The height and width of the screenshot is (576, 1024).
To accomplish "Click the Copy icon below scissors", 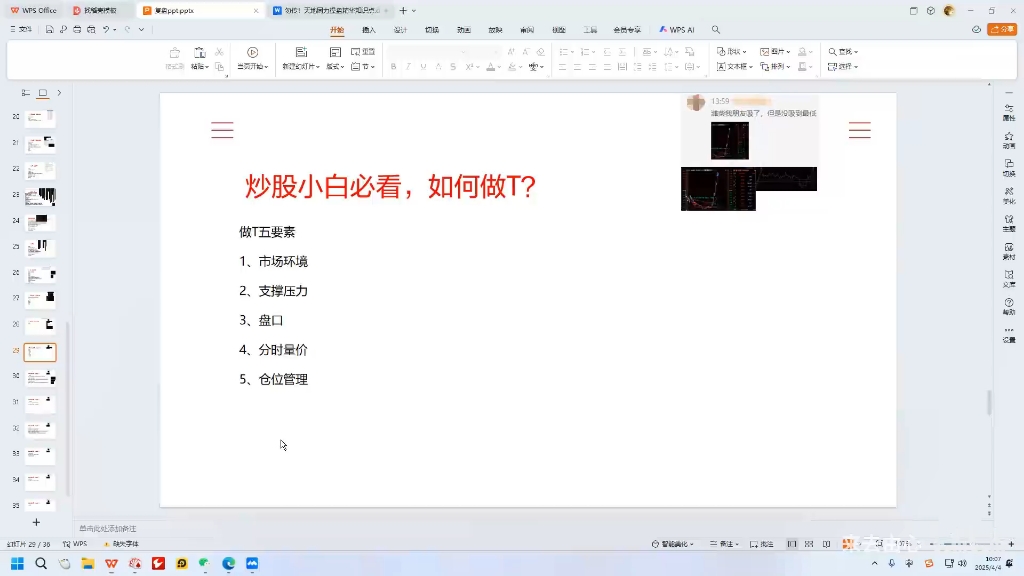I will click(x=219, y=67).
